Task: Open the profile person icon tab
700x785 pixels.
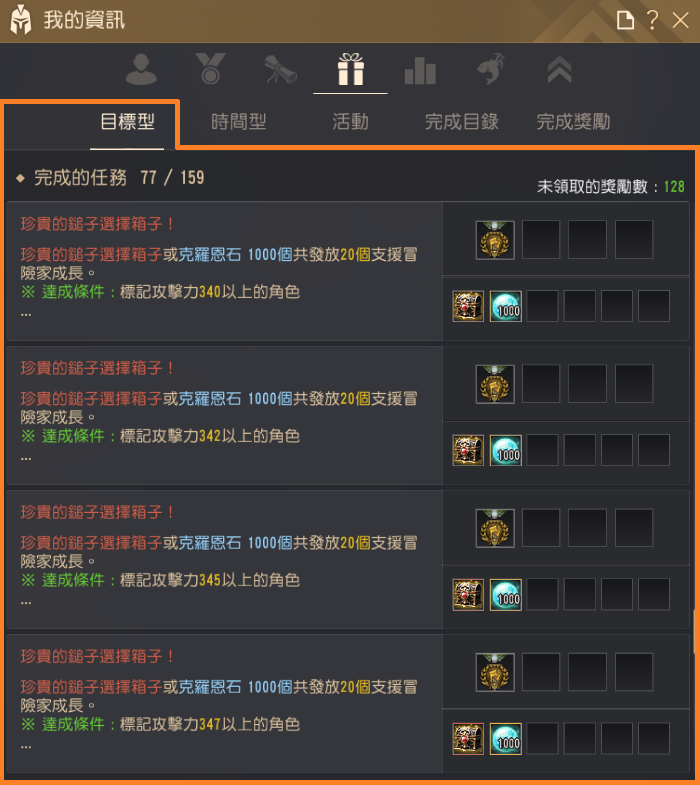Action: [x=141, y=69]
